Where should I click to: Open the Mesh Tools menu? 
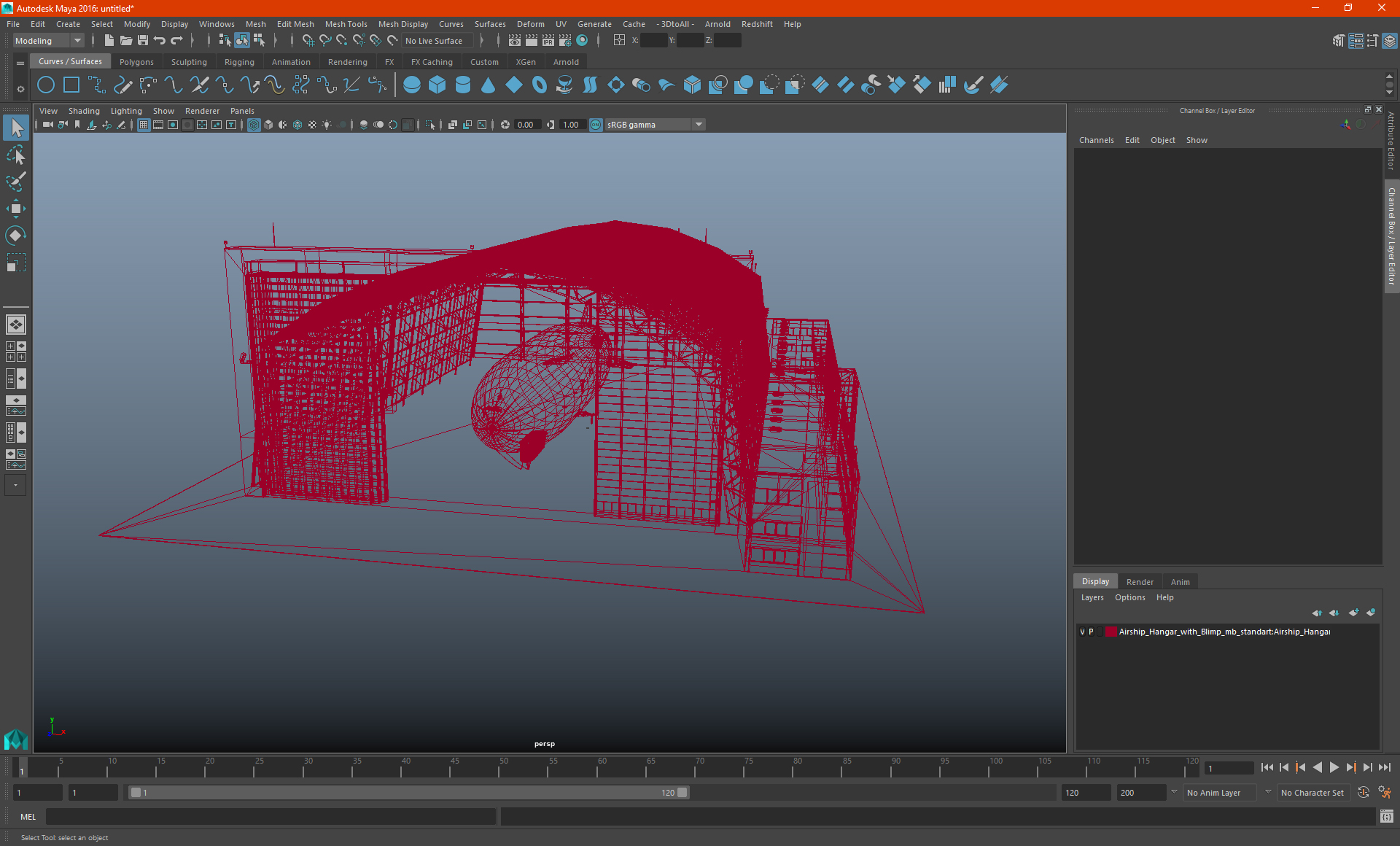tap(346, 24)
